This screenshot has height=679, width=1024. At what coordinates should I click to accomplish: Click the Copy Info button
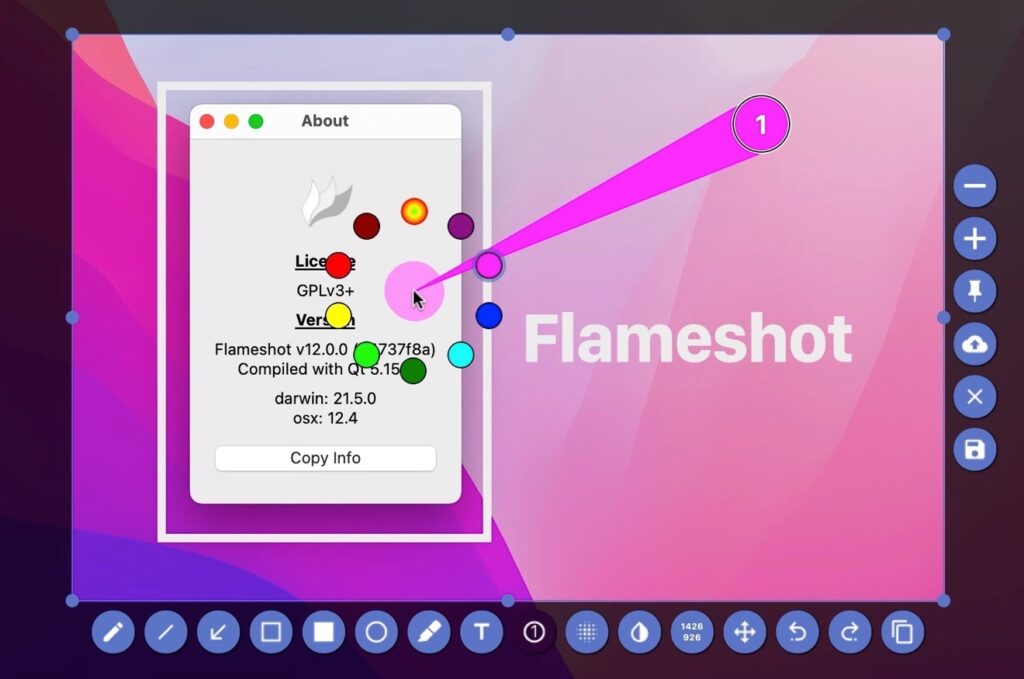[325, 458]
